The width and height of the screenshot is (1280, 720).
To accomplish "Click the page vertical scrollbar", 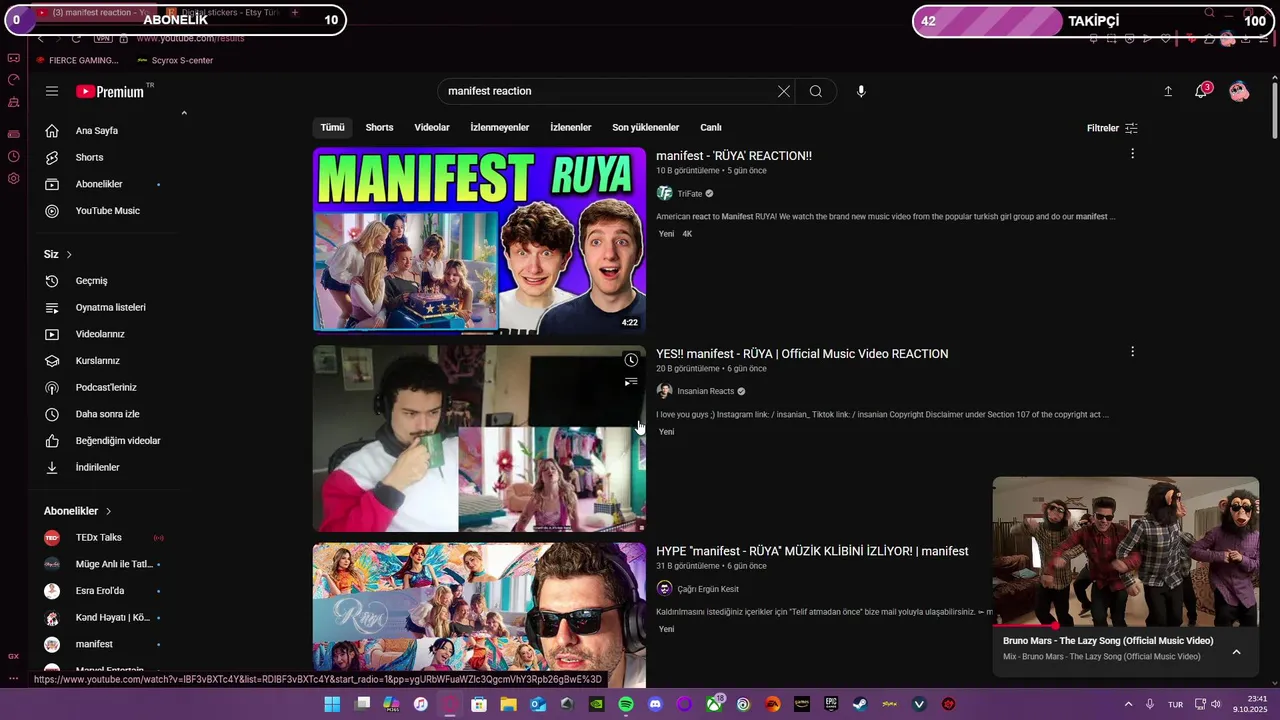I will click(1274, 110).
